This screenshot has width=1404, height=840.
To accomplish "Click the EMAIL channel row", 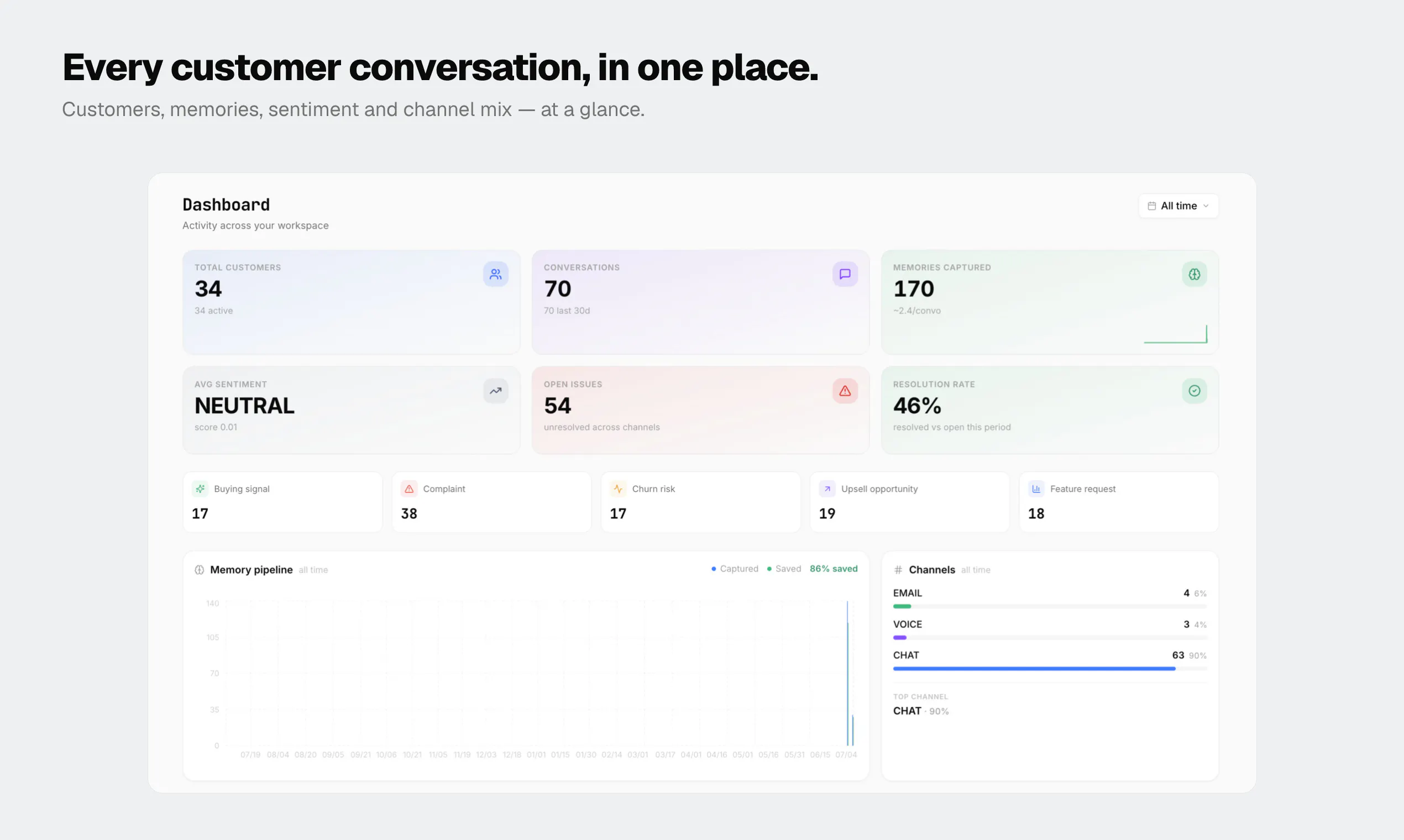I will click(x=1050, y=599).
